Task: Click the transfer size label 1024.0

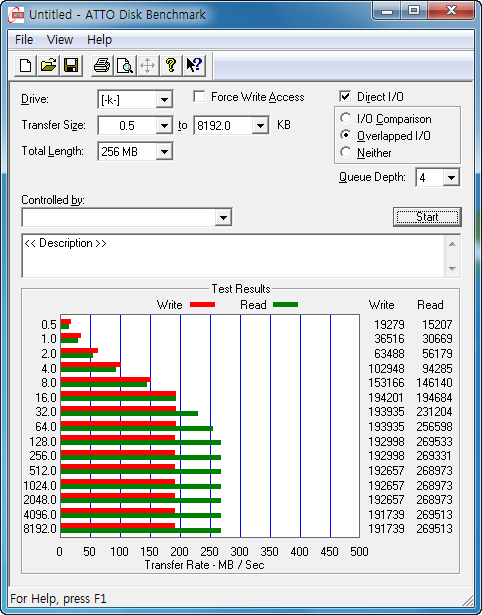Action: [x=40, y=486]
